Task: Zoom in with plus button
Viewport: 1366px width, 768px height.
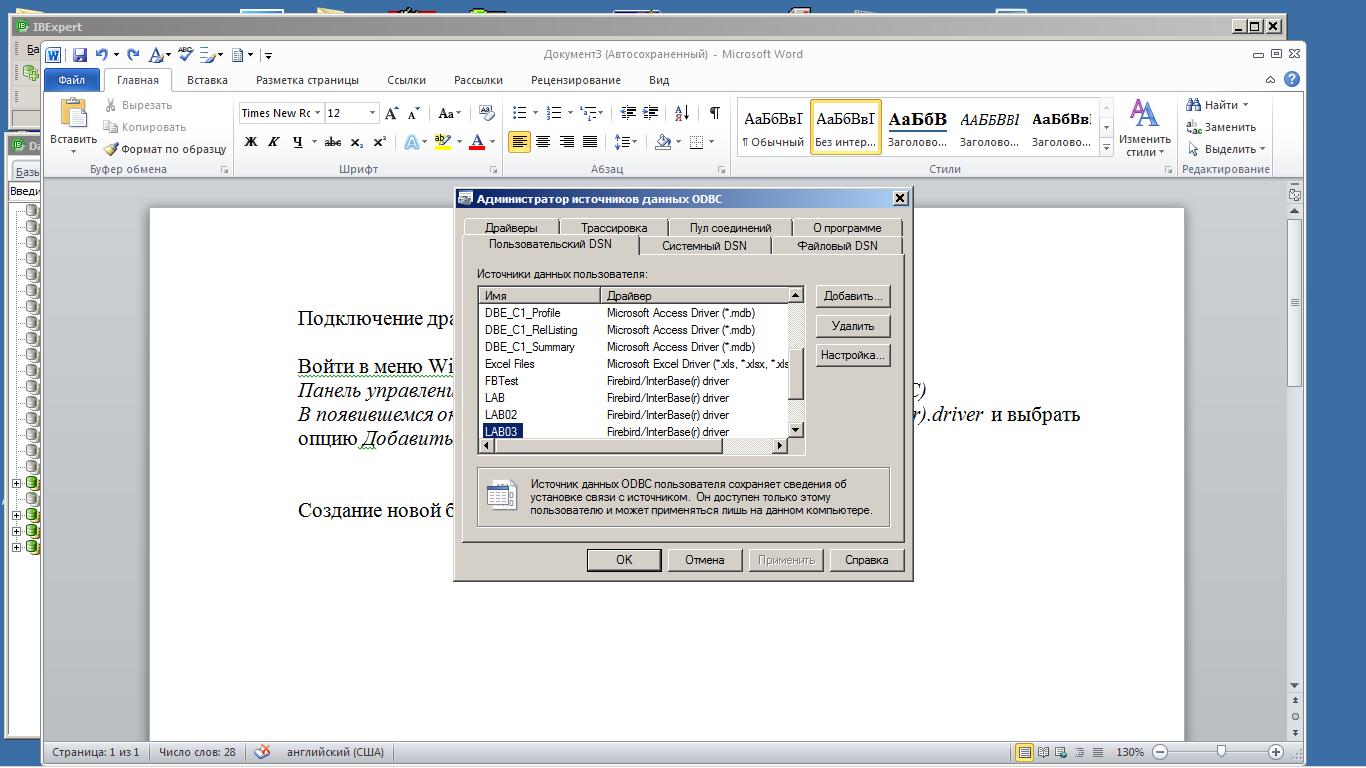Action: (x=1276, y=751)
